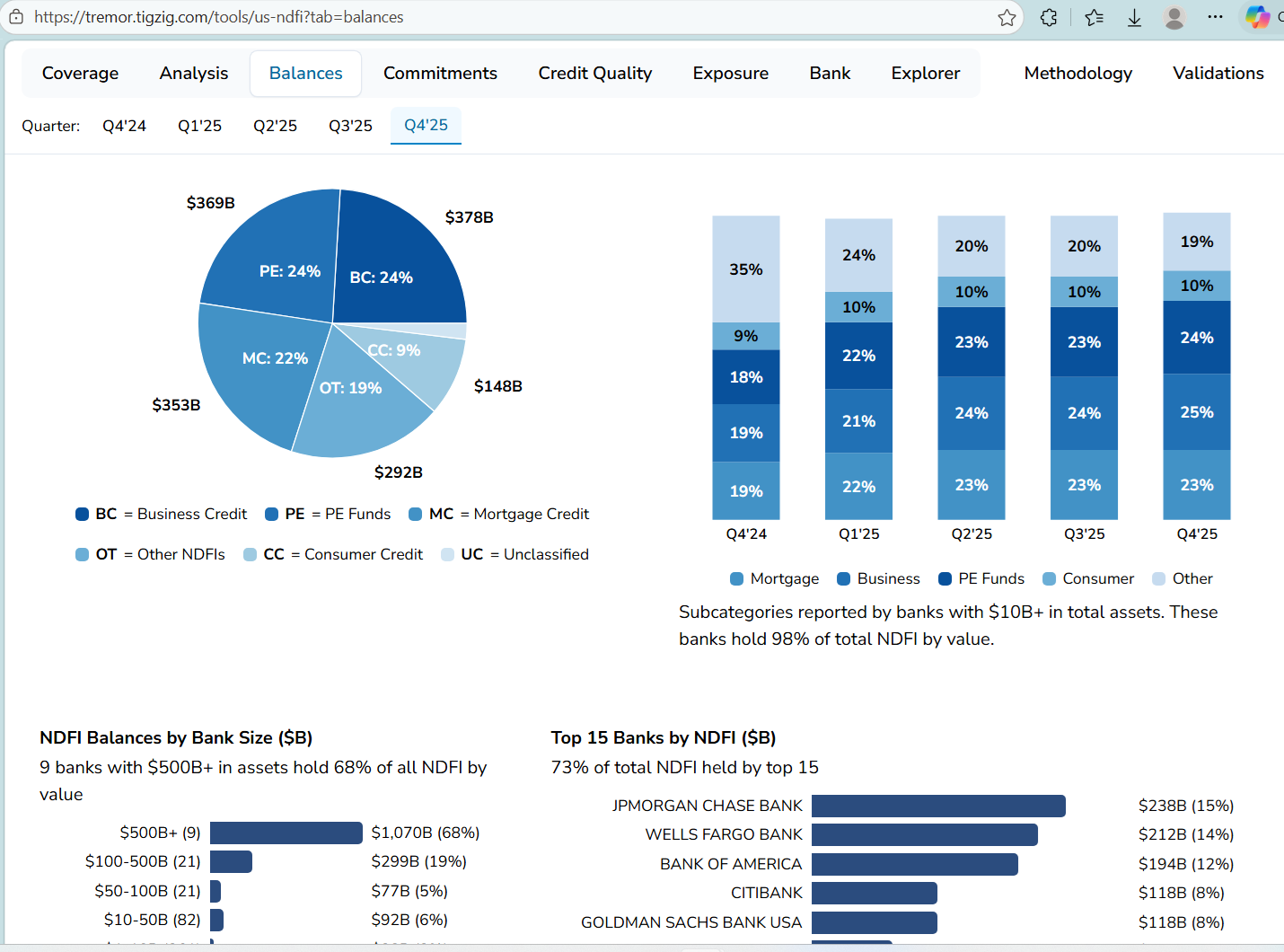The height and width of the screenshot is (952, 1284).
Task: Click the $100-500B (21) bar
Action: tap(231, 861)
